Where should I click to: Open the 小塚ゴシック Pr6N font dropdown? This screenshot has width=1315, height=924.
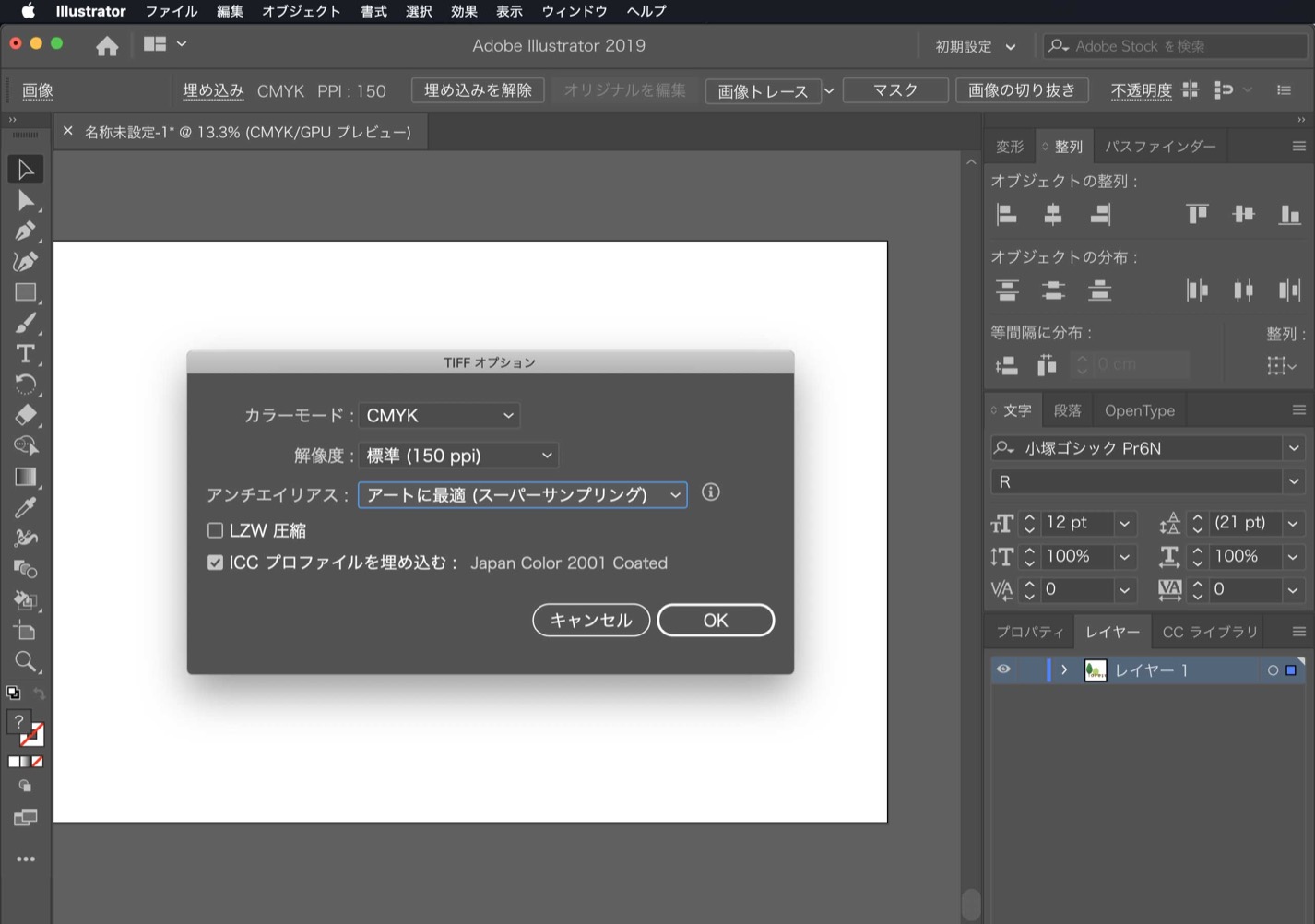point(1294,448)
